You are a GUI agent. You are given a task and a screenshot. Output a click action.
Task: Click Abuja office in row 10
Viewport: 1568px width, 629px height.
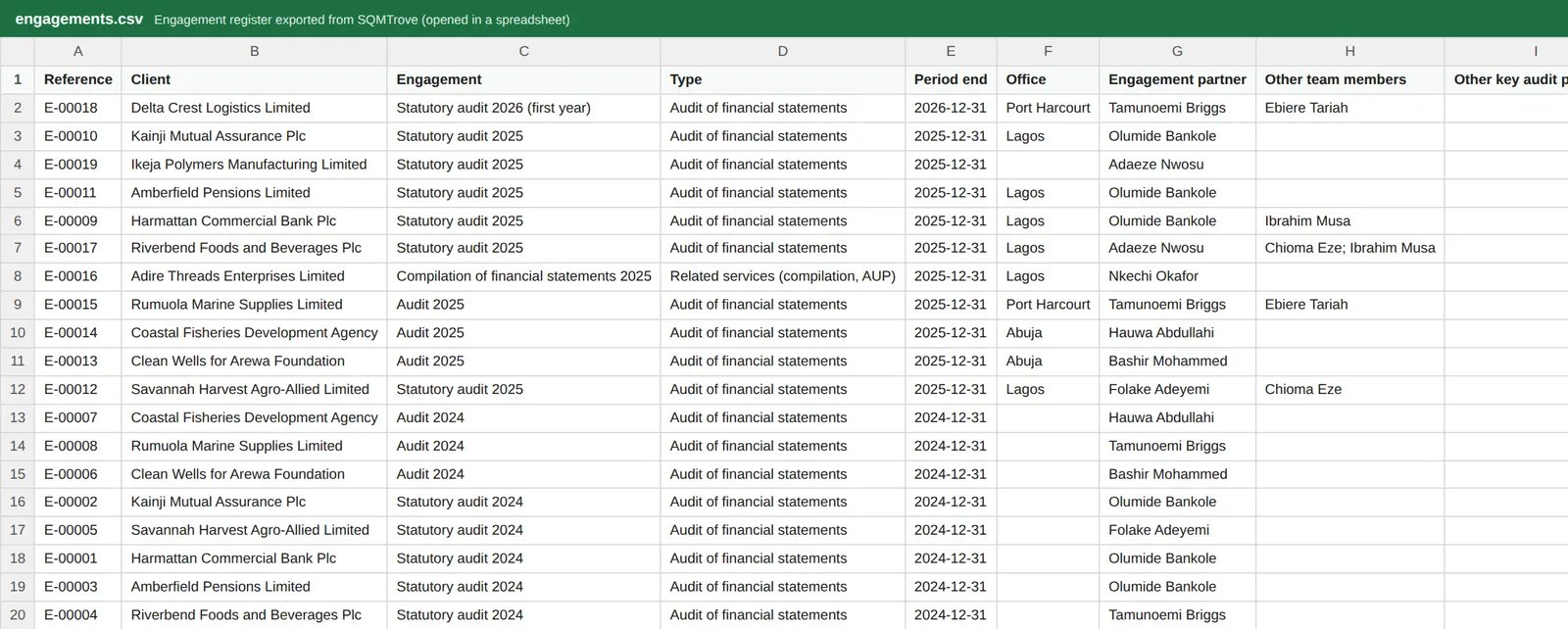click(x=1048, y=333)
